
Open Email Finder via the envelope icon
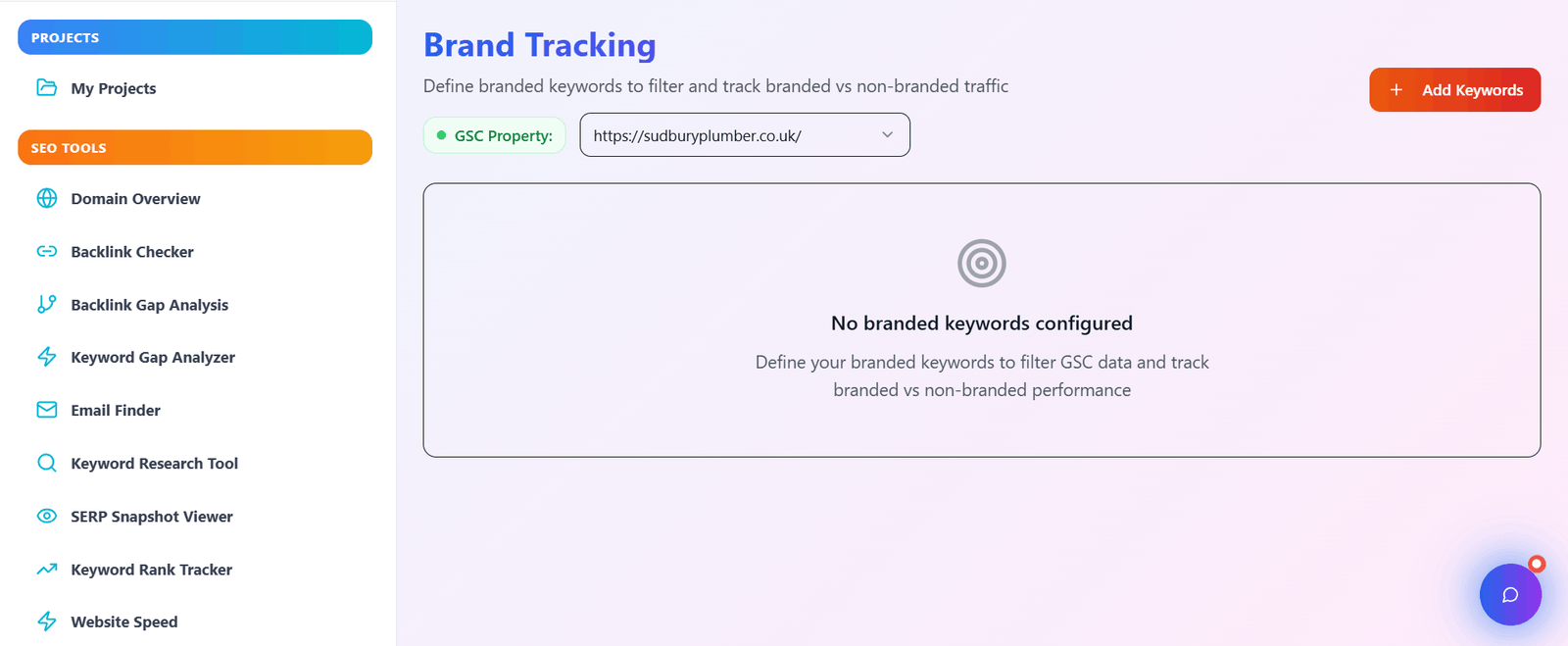point(46,410)
